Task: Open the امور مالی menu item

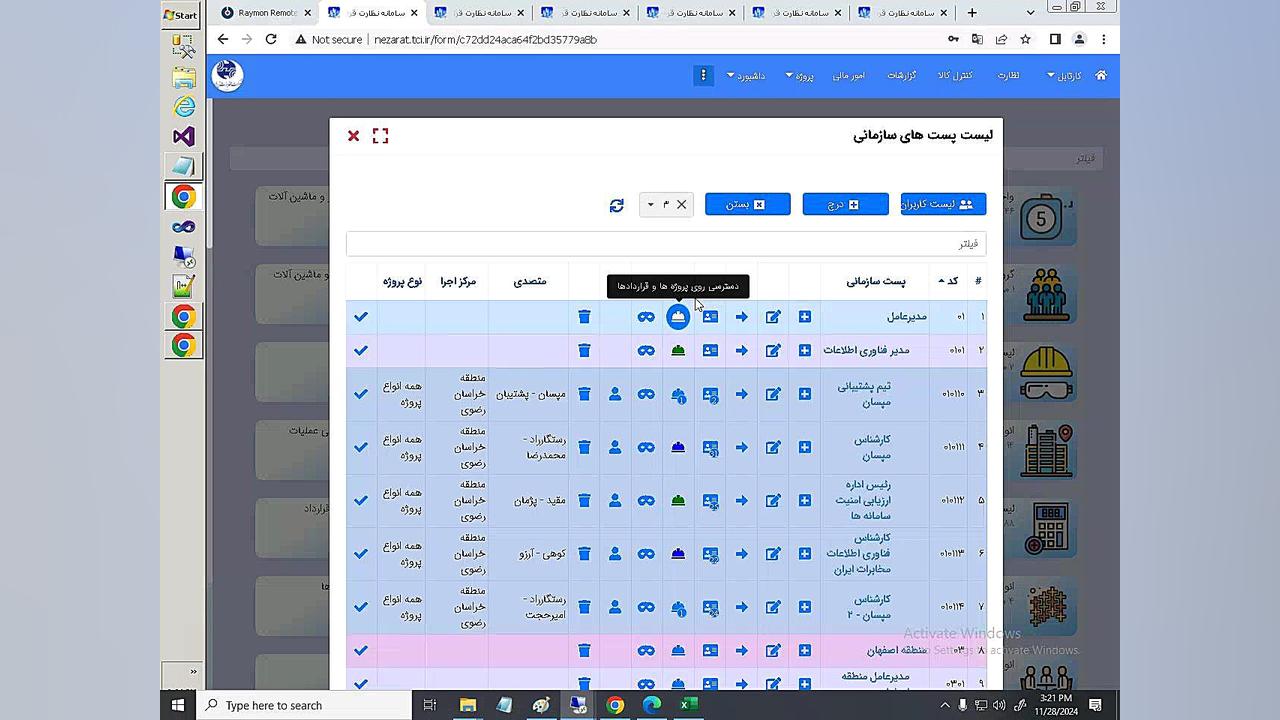Action: point(848,76)
